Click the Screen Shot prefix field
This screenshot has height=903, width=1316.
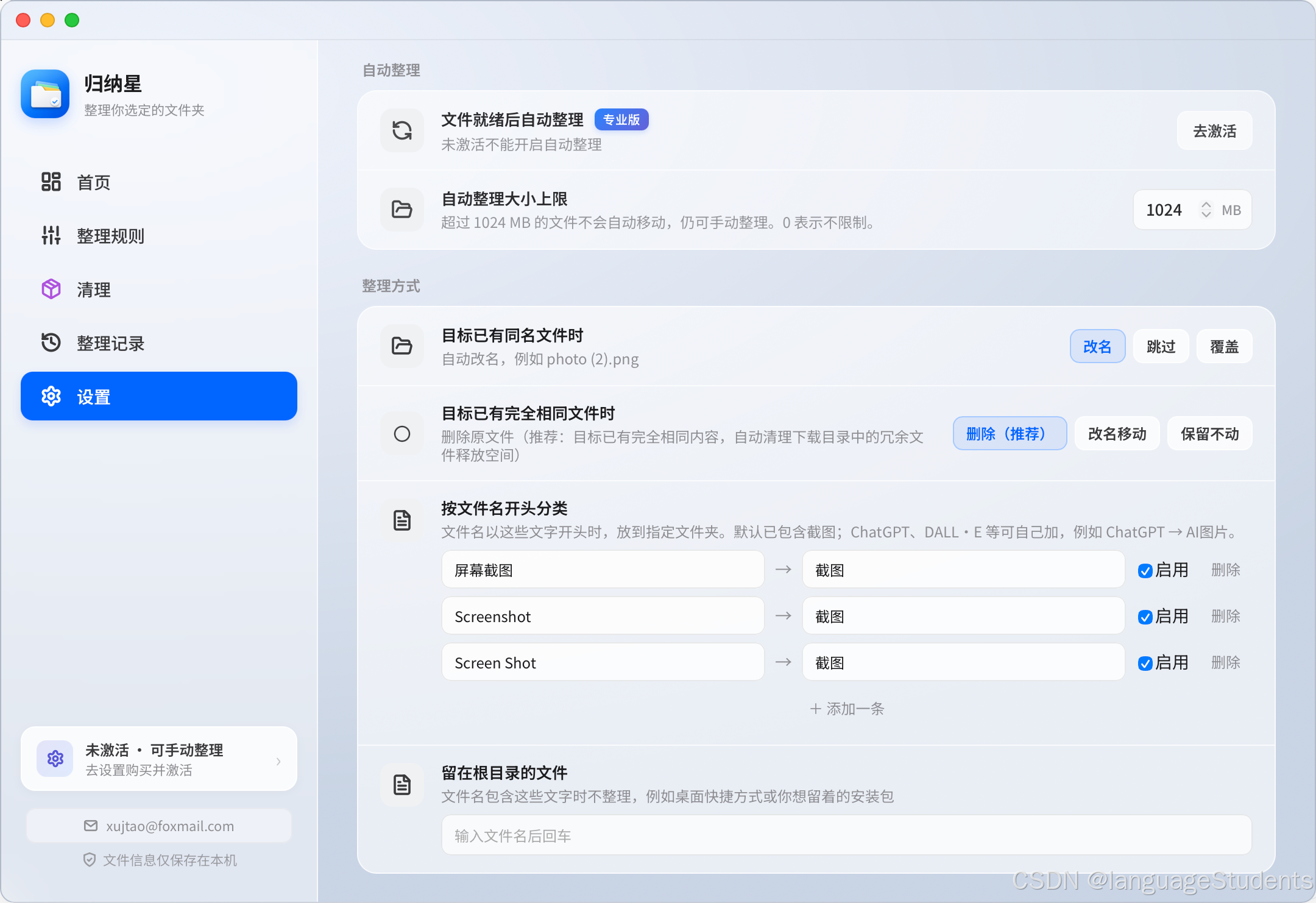point(603,662)
